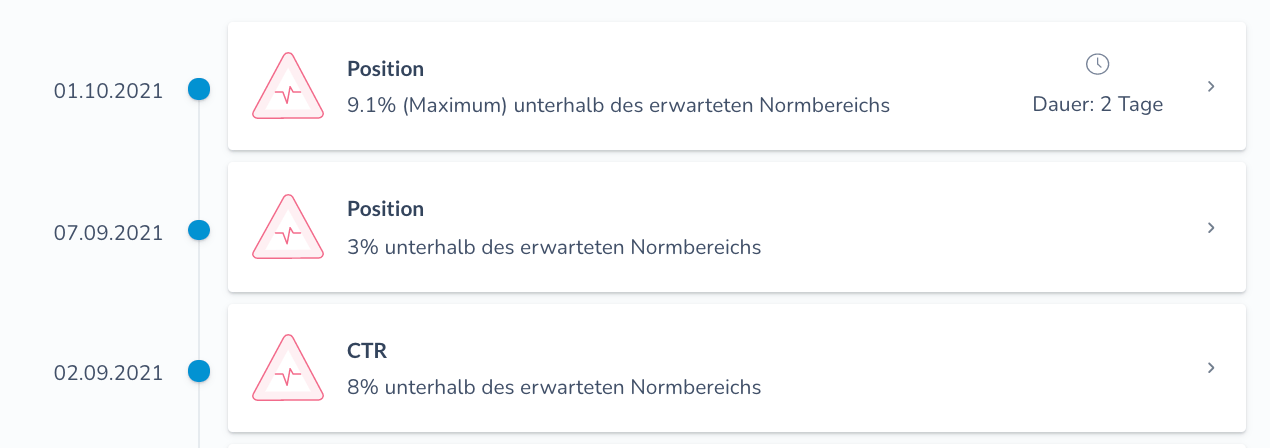Click the warning triangle icon for 01.10.2021 Position alert
1270x448 pixels.
[288, 87]
